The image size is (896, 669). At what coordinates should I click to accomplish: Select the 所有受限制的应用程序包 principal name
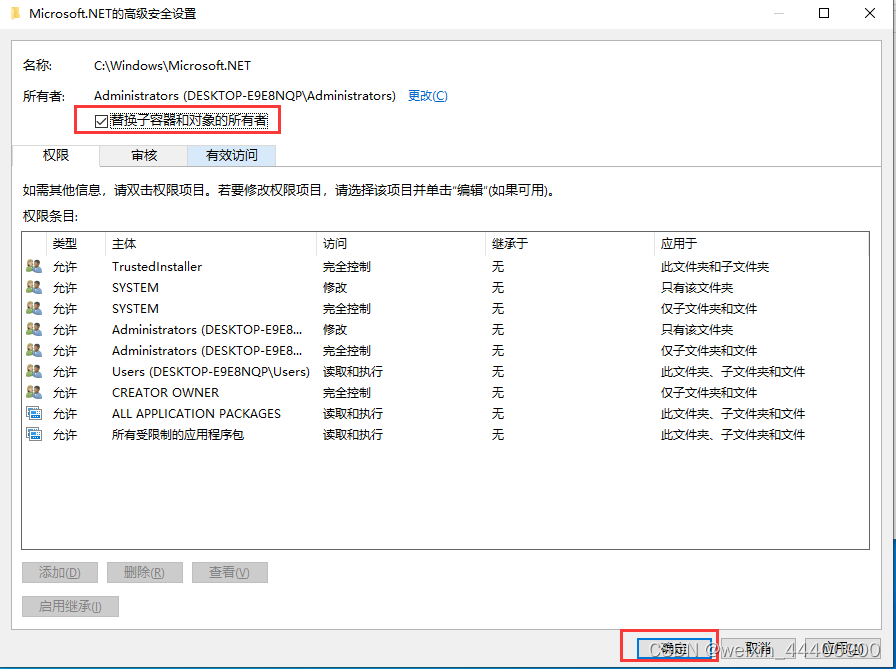coord(178,435)
